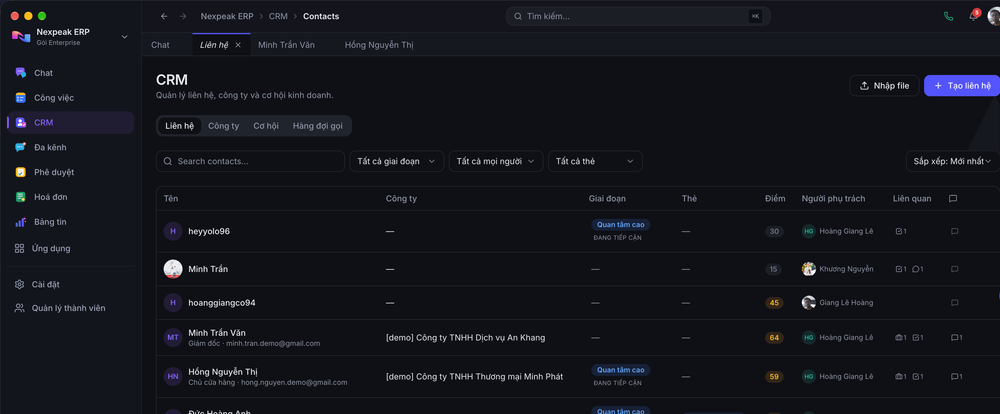Open Tất cả thẻ tag dropdown

pyautogui.click(x=595, y=161)
